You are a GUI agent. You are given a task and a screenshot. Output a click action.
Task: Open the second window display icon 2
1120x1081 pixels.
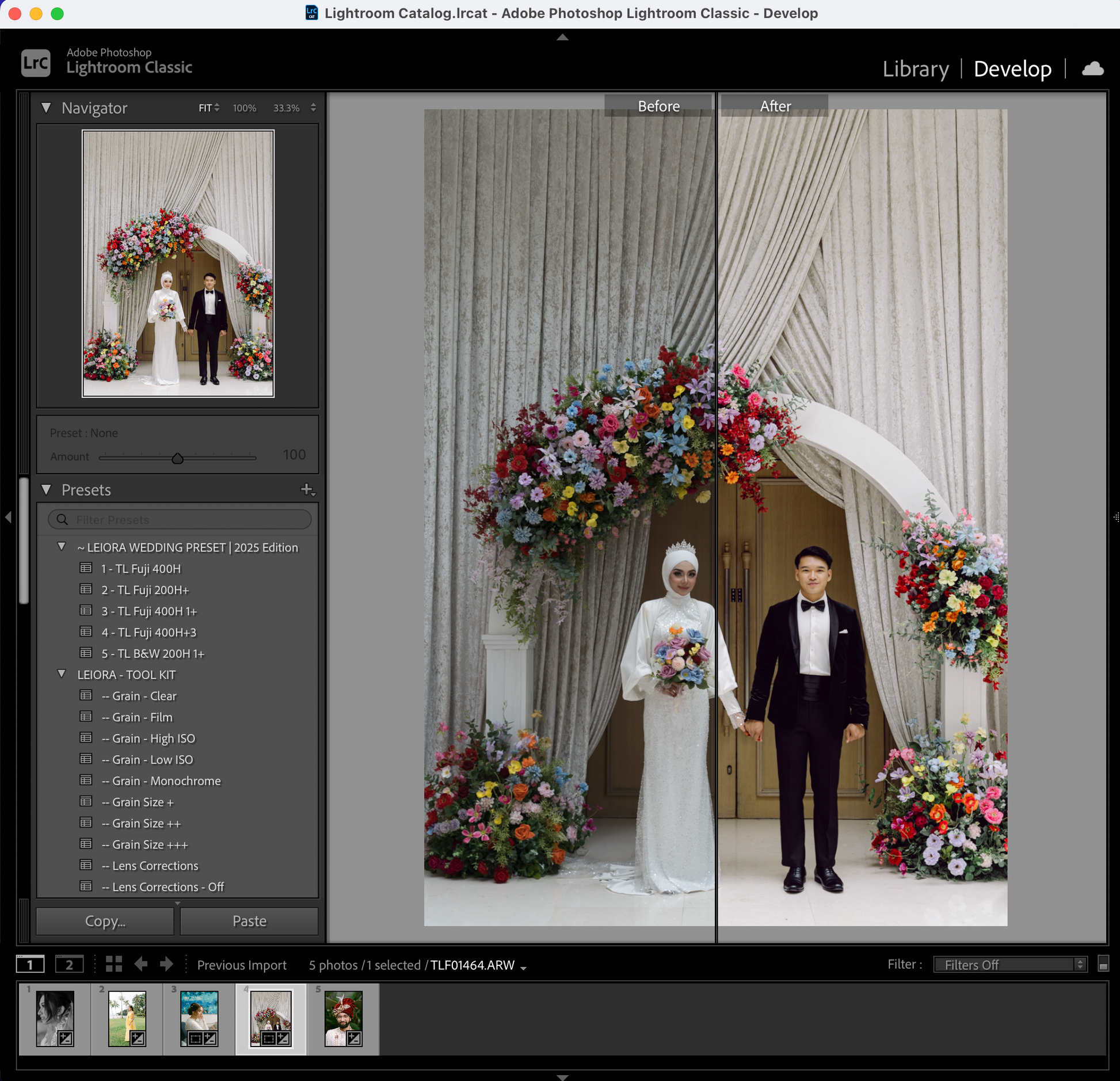point(69,964)
